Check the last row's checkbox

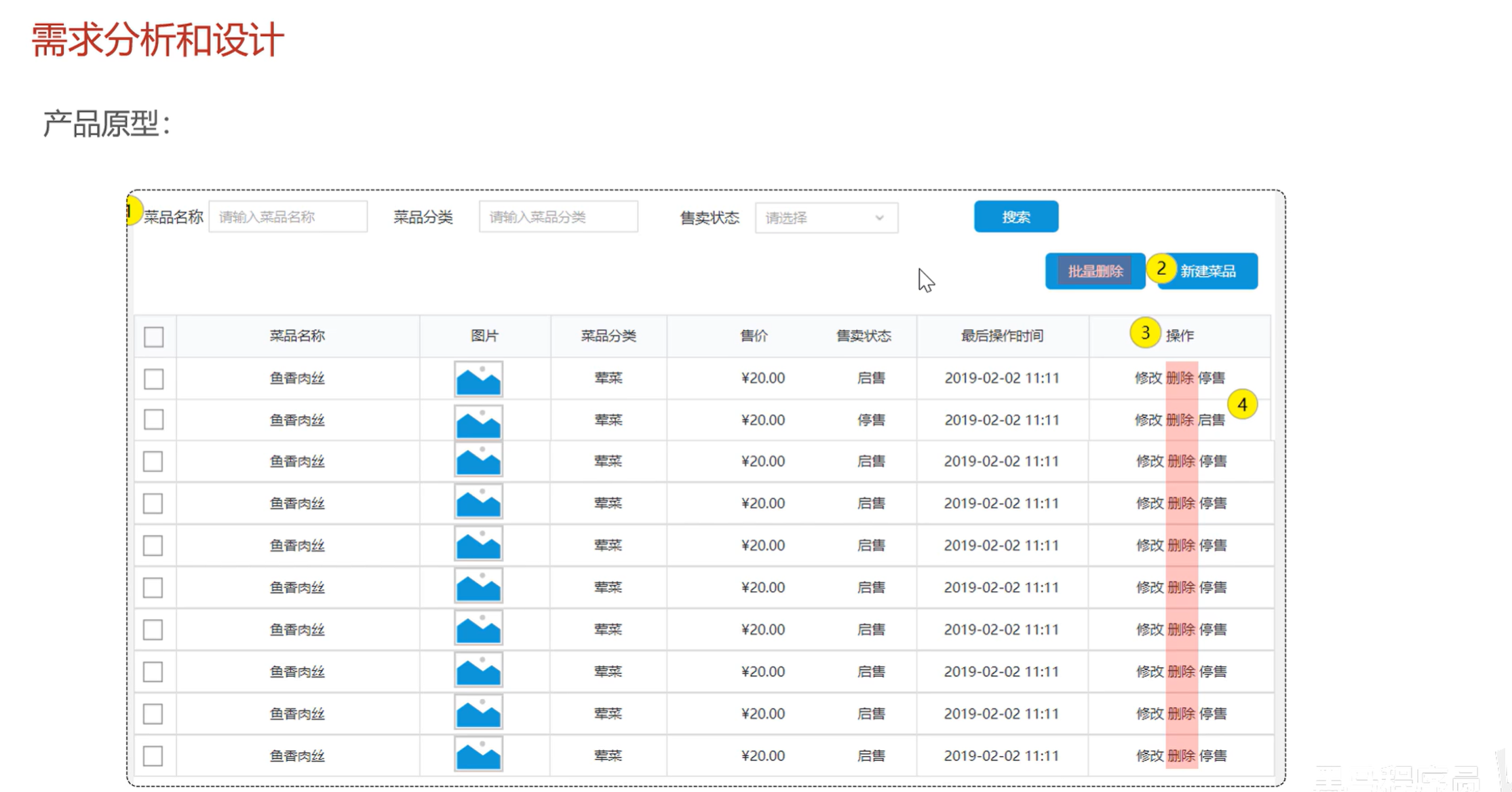(x=153, y=755)
